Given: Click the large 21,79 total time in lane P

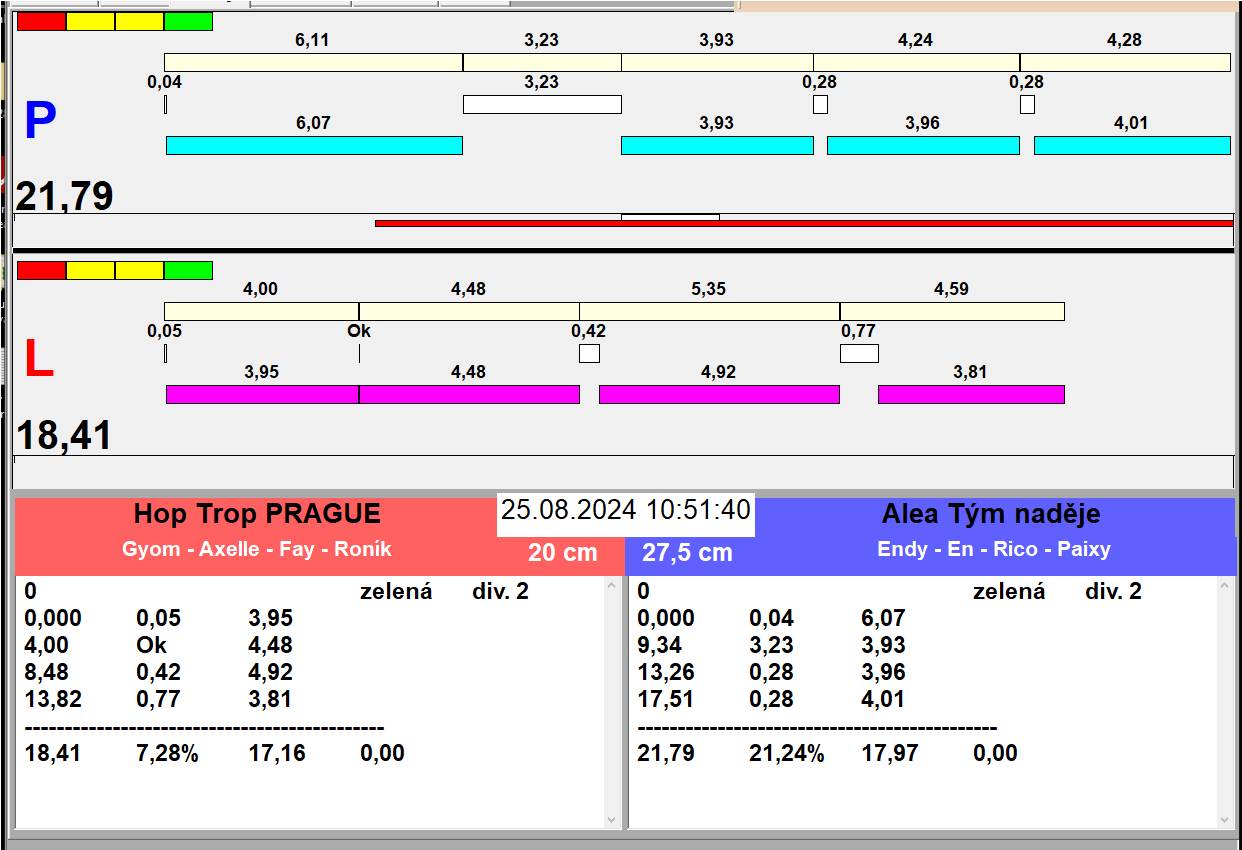Looking at the screenshot, I should 64,195.
